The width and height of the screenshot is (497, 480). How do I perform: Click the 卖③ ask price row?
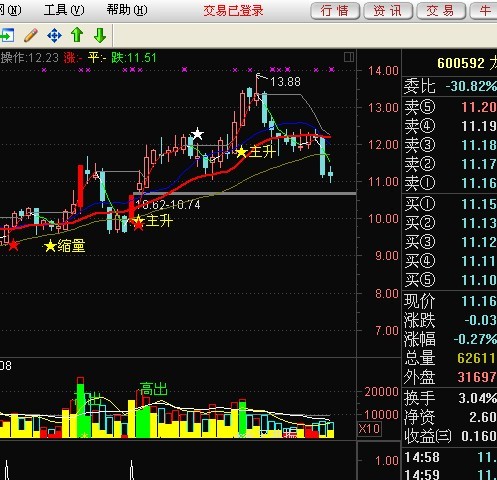point(450,145)
